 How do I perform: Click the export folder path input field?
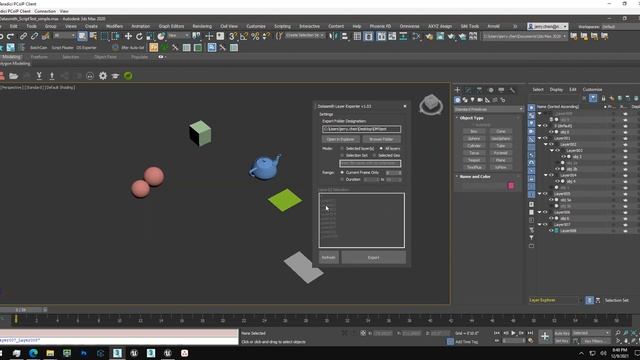click(361, 129)
